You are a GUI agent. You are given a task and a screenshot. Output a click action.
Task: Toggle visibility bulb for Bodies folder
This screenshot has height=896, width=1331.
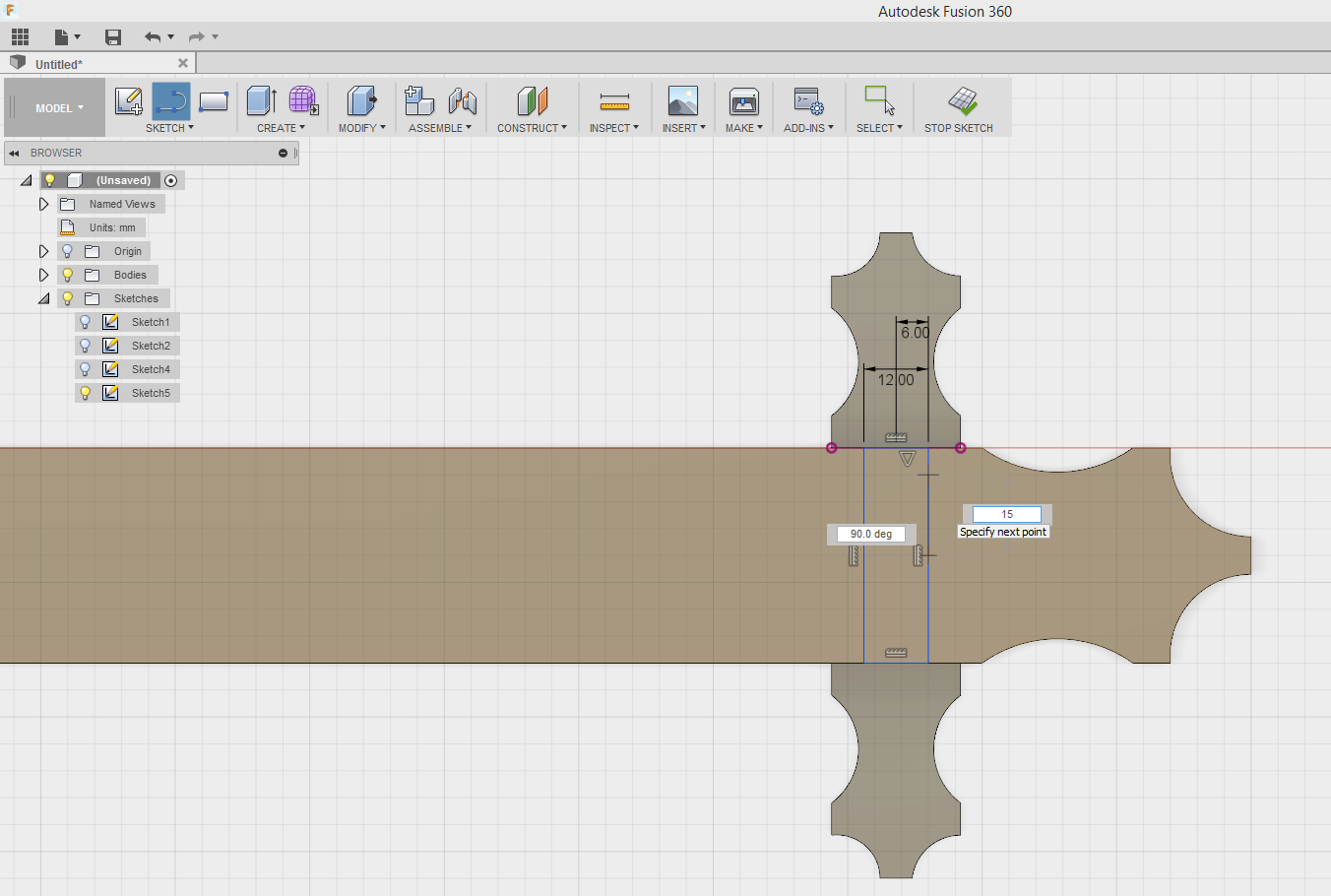coord(68,275)
